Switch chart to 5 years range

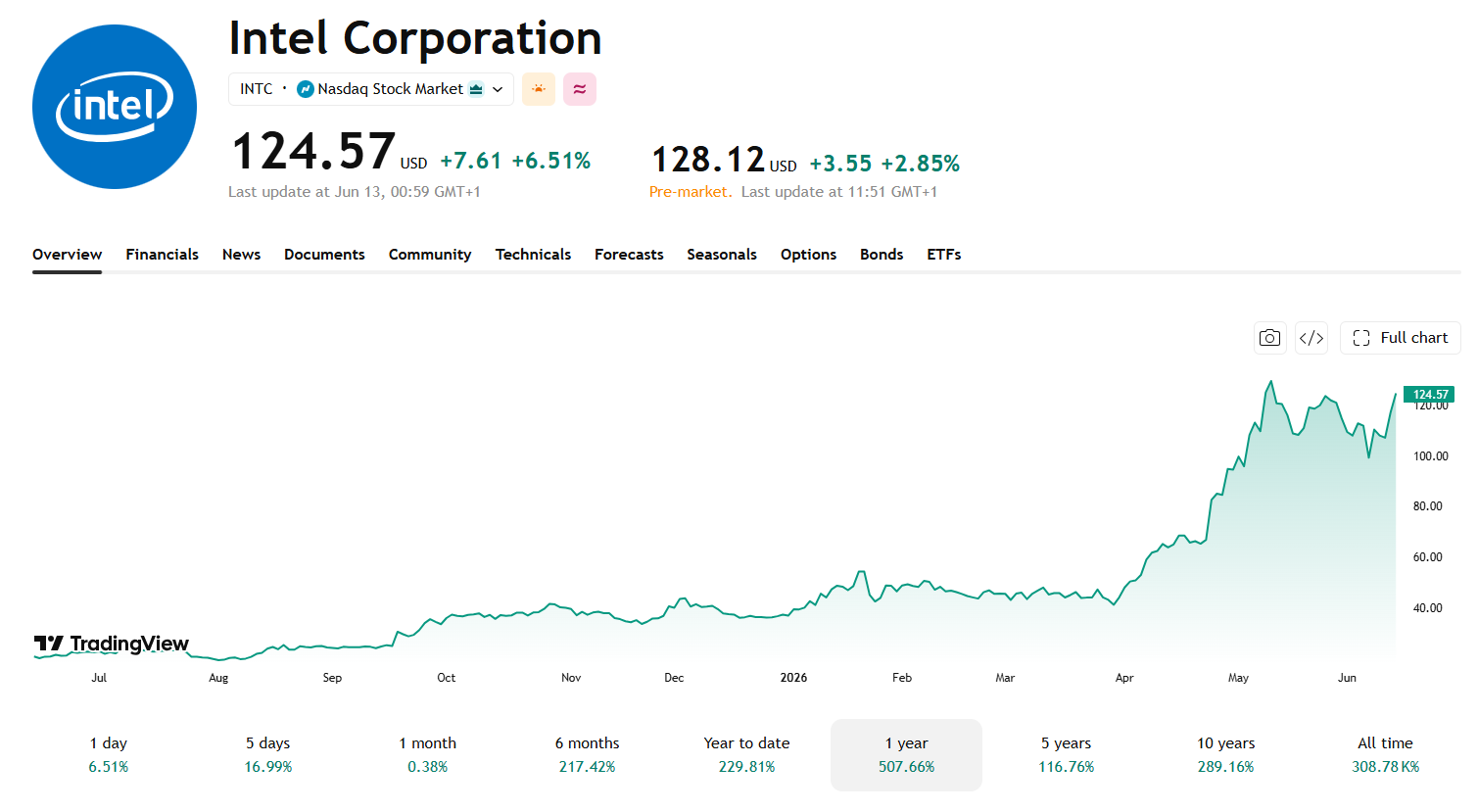(x=1067, y=755)
